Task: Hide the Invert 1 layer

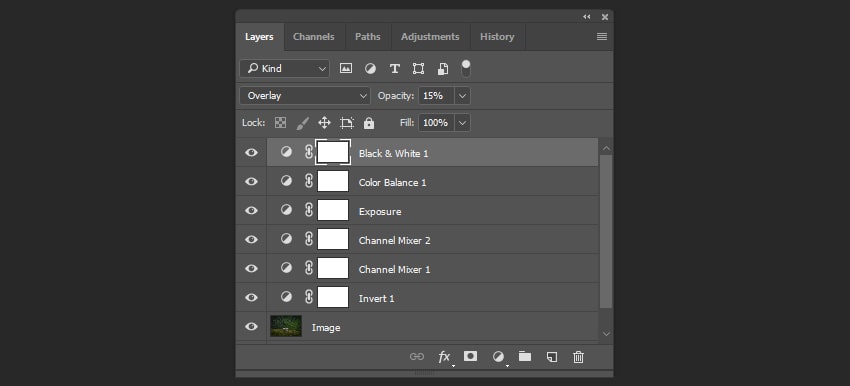Action: (252, 298)
